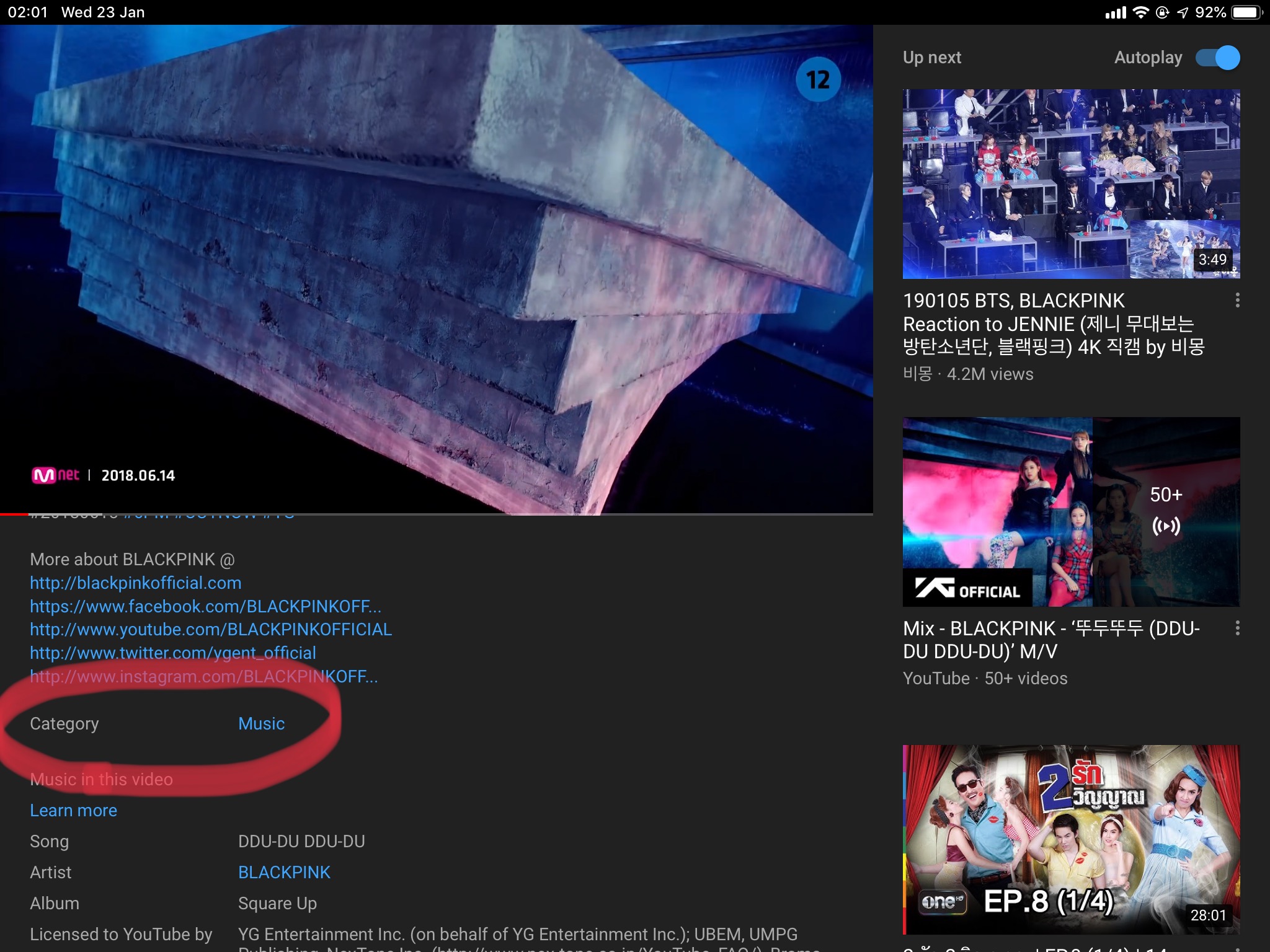
Task: Tap the 3:49 duration badge
Action: [x=1212, y=260]
